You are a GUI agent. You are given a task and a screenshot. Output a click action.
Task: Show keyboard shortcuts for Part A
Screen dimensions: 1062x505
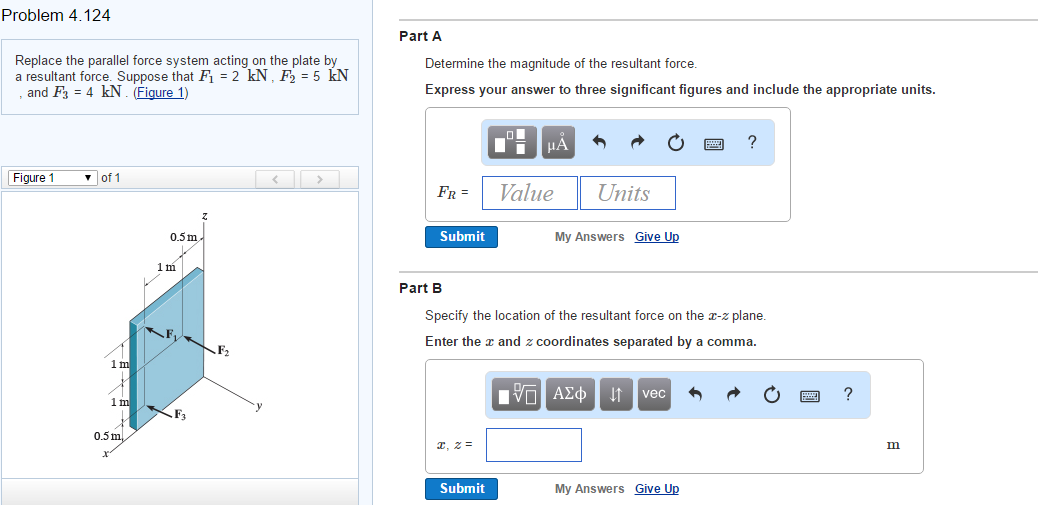(x=714, y=144)
